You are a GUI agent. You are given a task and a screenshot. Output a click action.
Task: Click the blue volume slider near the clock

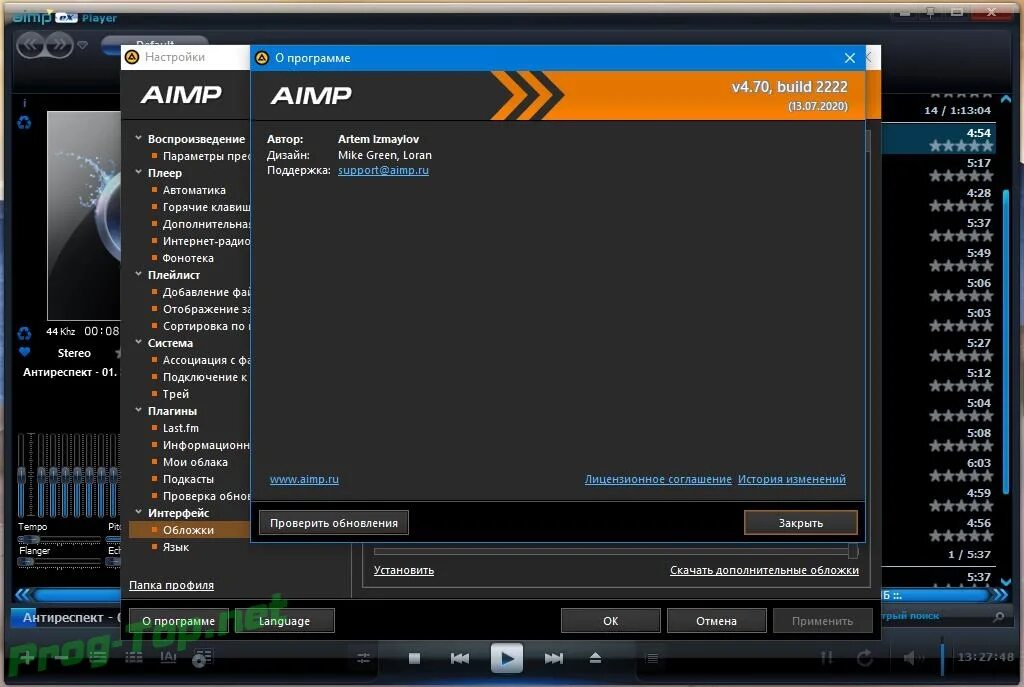[942, 658]
